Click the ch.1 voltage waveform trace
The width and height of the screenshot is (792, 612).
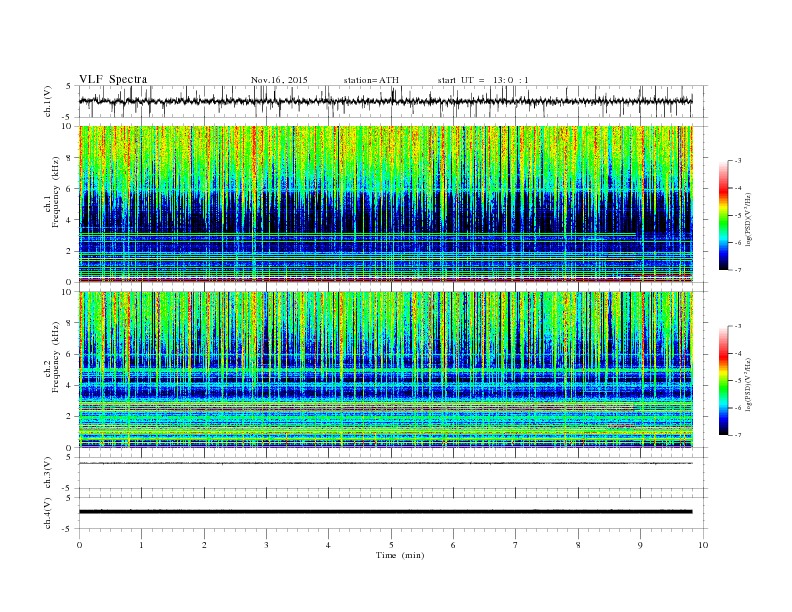click(x=385, y=101)
